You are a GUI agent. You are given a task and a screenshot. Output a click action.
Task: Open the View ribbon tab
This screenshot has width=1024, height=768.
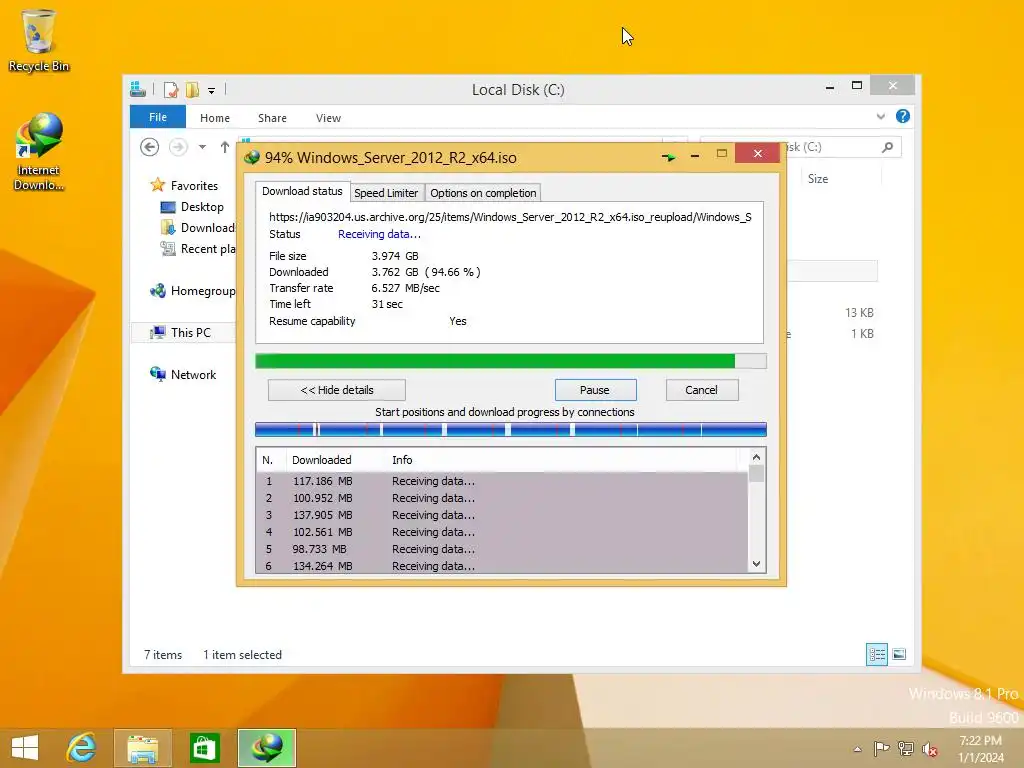click(x=328, y=118)
